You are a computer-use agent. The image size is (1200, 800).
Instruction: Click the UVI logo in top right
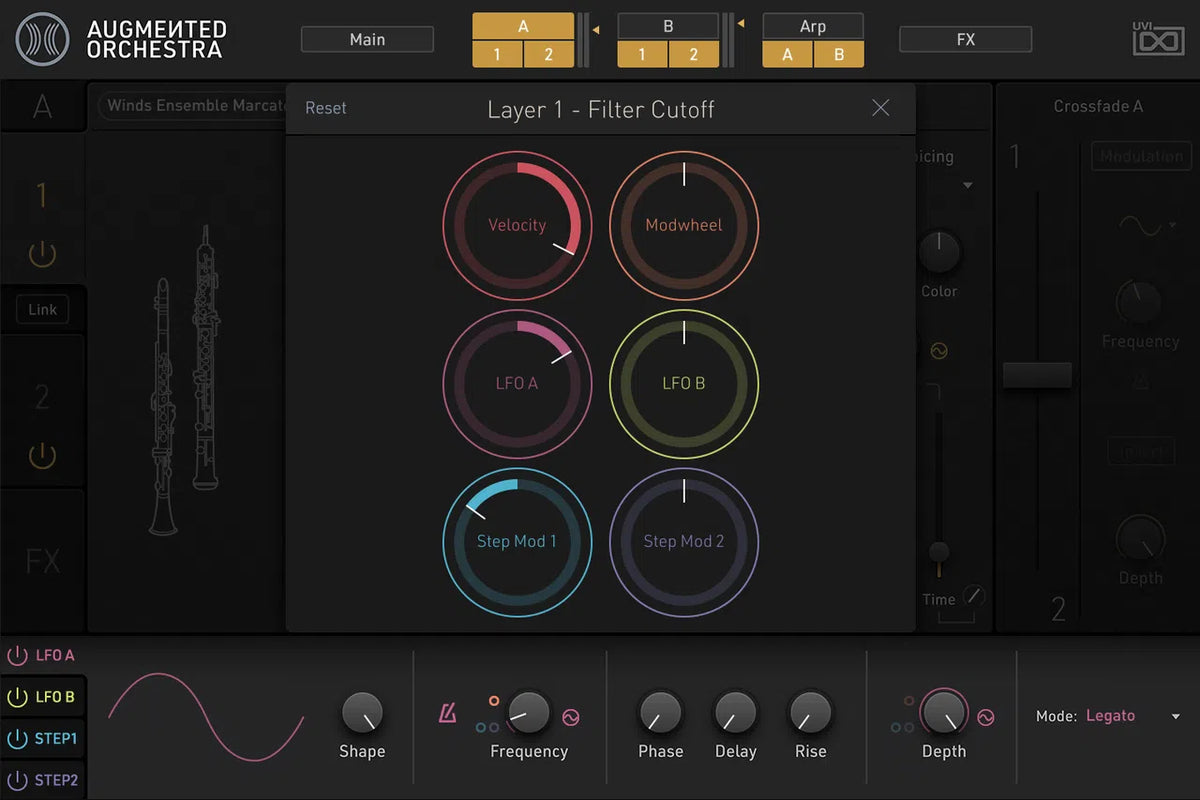1158,39
